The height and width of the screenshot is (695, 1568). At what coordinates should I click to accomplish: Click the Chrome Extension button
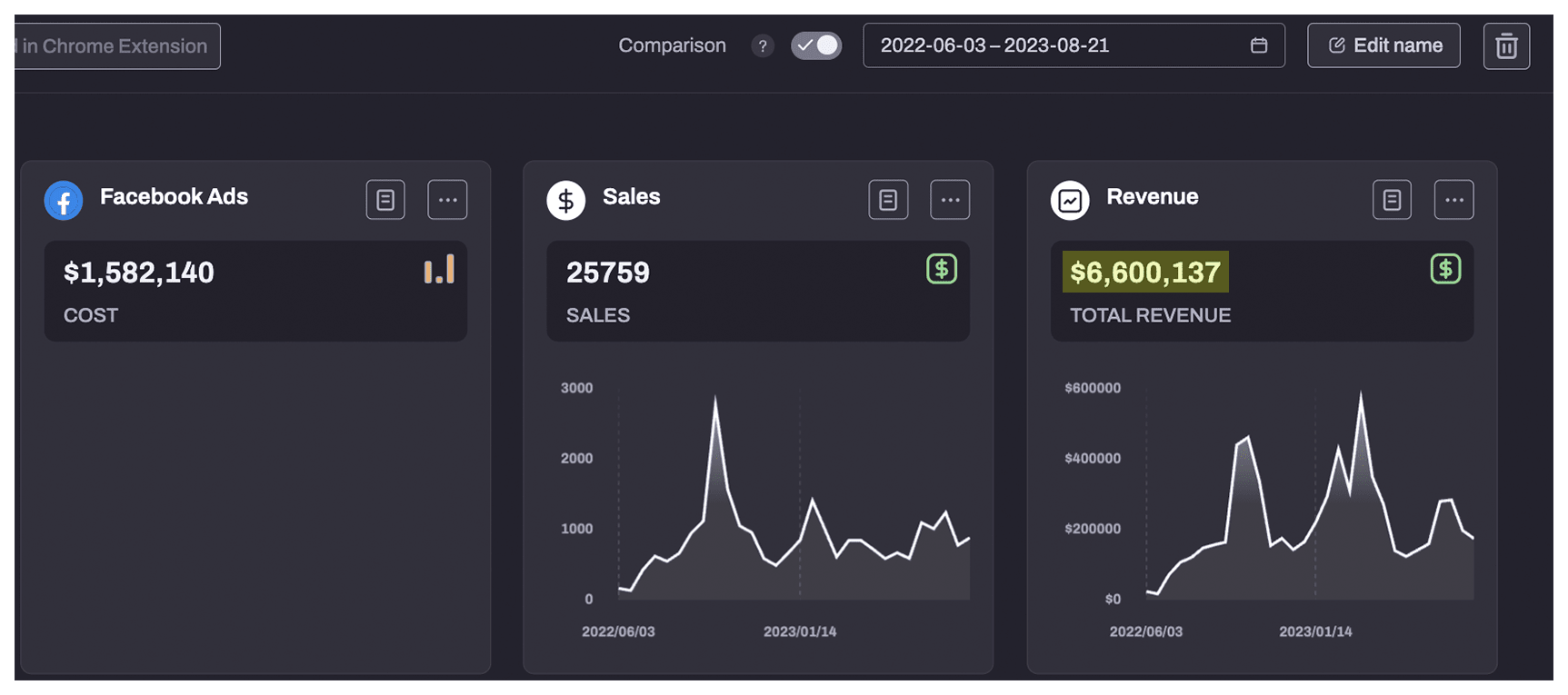pos(116,46)
